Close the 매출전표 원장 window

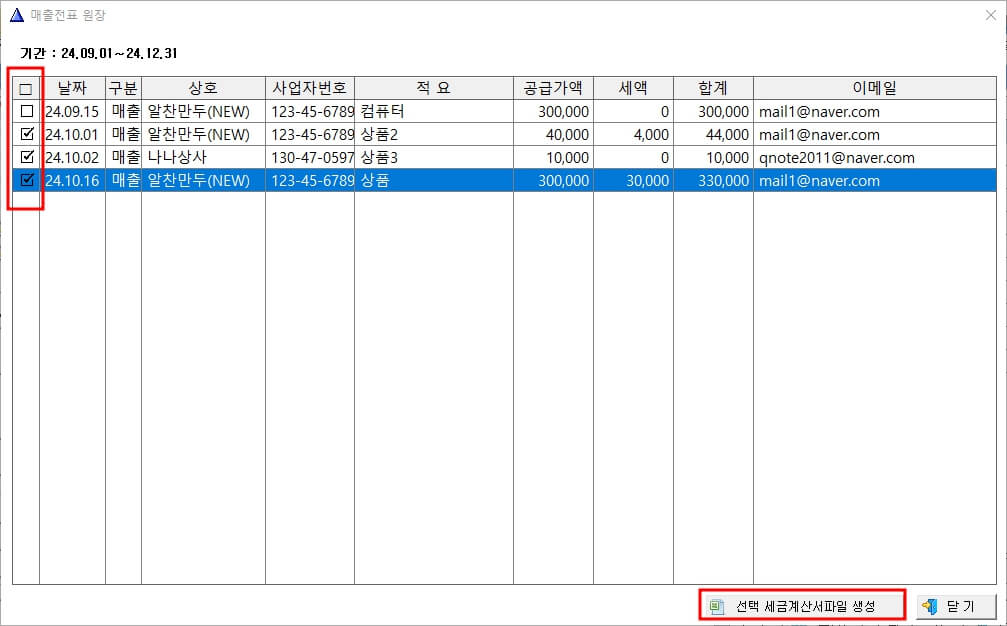[991, 15]
